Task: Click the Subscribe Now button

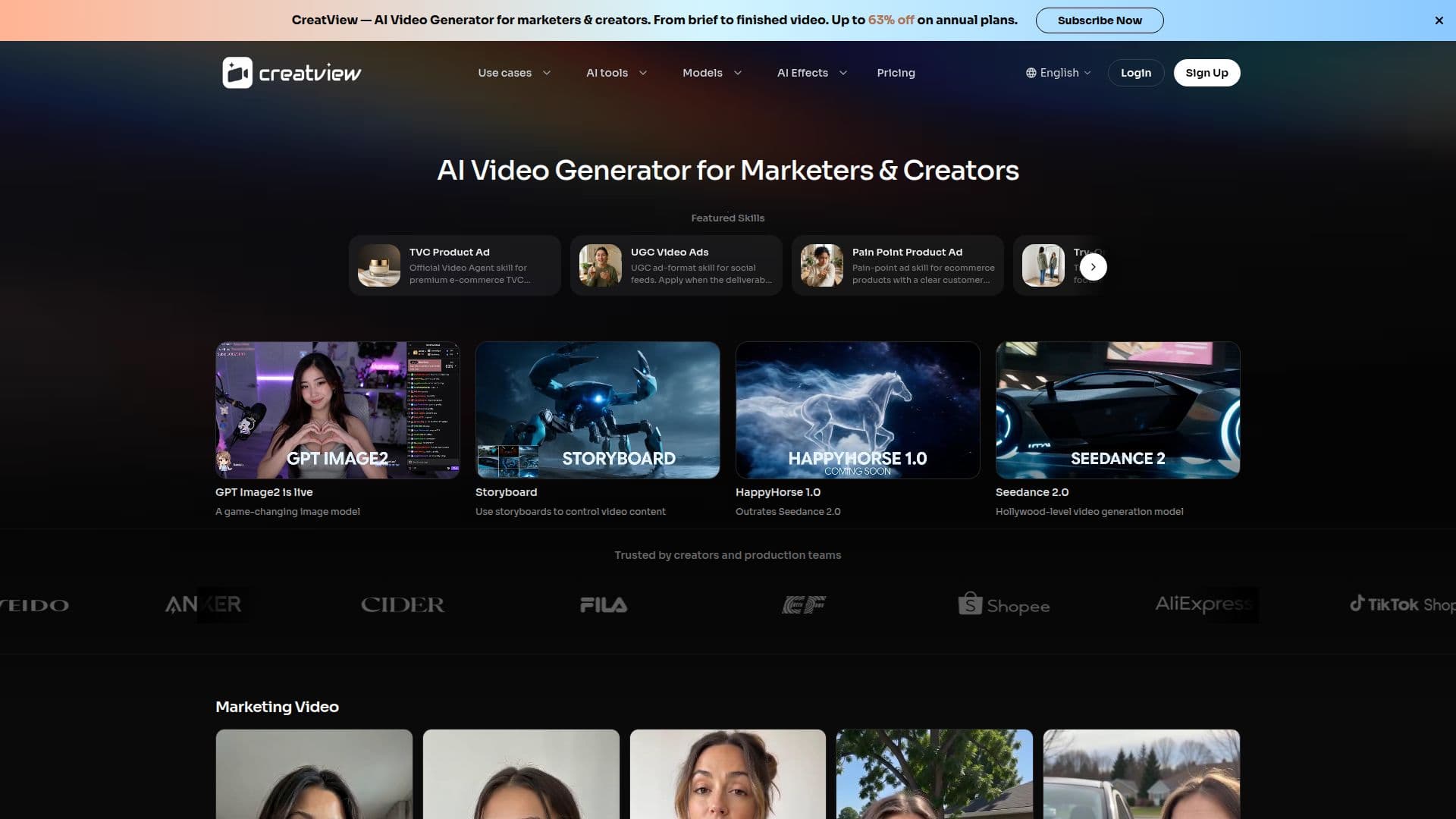Action: (x=1100, y=20)
